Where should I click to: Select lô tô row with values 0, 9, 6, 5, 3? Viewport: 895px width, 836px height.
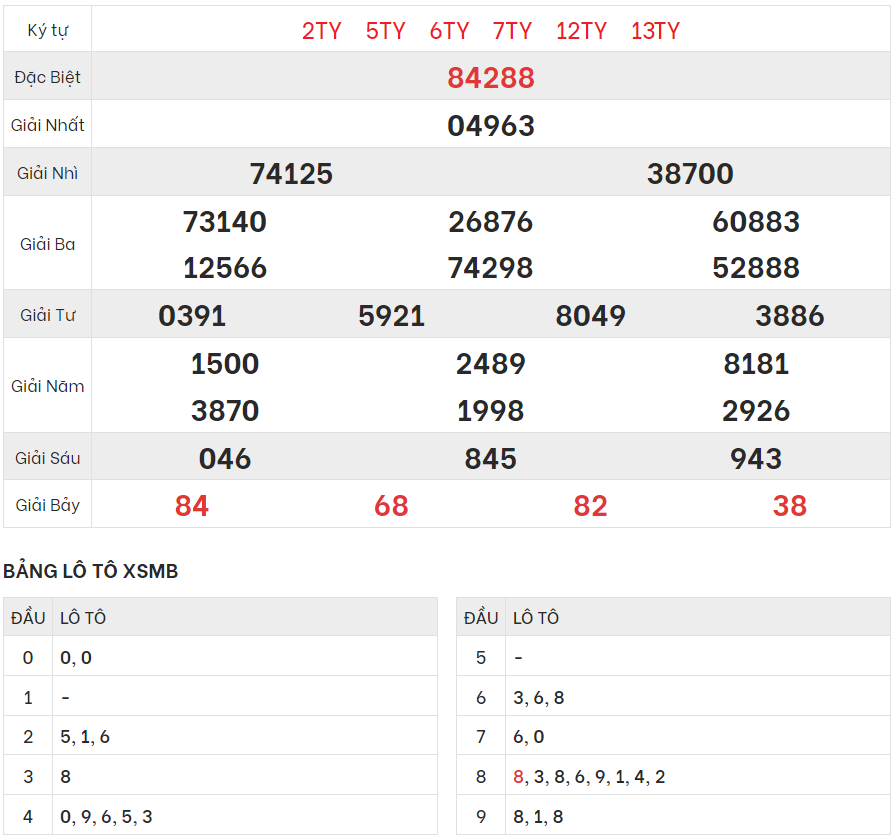click(x=106, y=817)
